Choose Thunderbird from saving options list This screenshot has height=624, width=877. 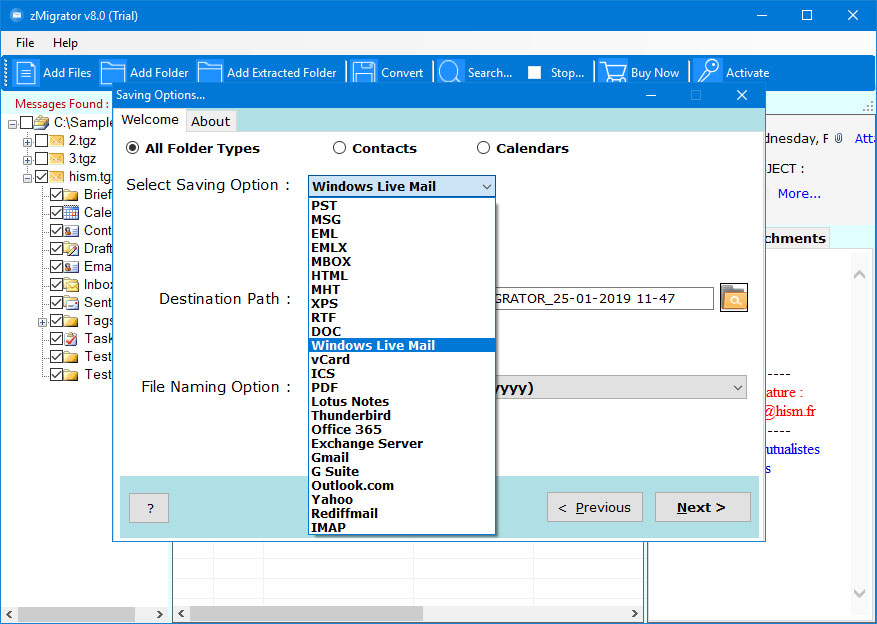(x=402, y=415)
